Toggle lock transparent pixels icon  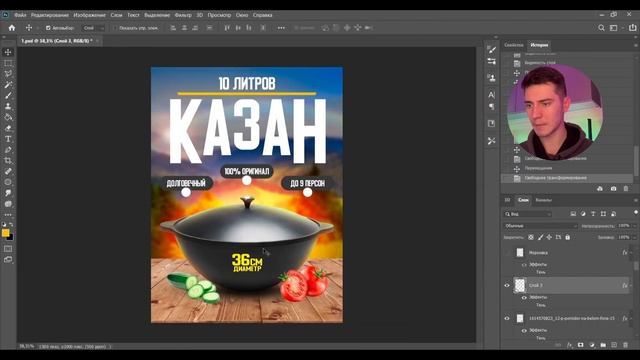[x=531, y=237]
